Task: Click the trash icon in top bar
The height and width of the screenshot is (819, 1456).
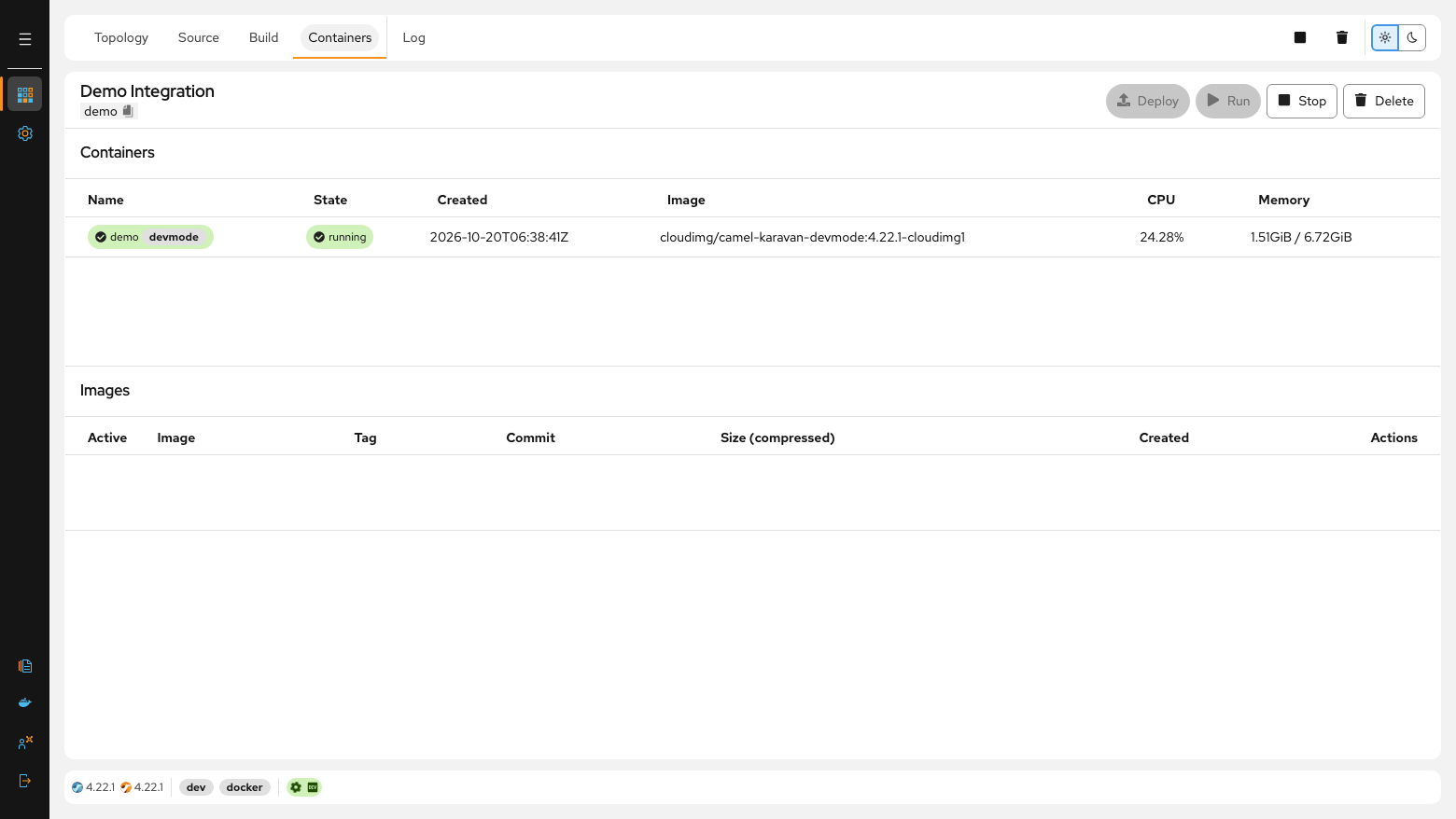Action: click(1342, 37)
